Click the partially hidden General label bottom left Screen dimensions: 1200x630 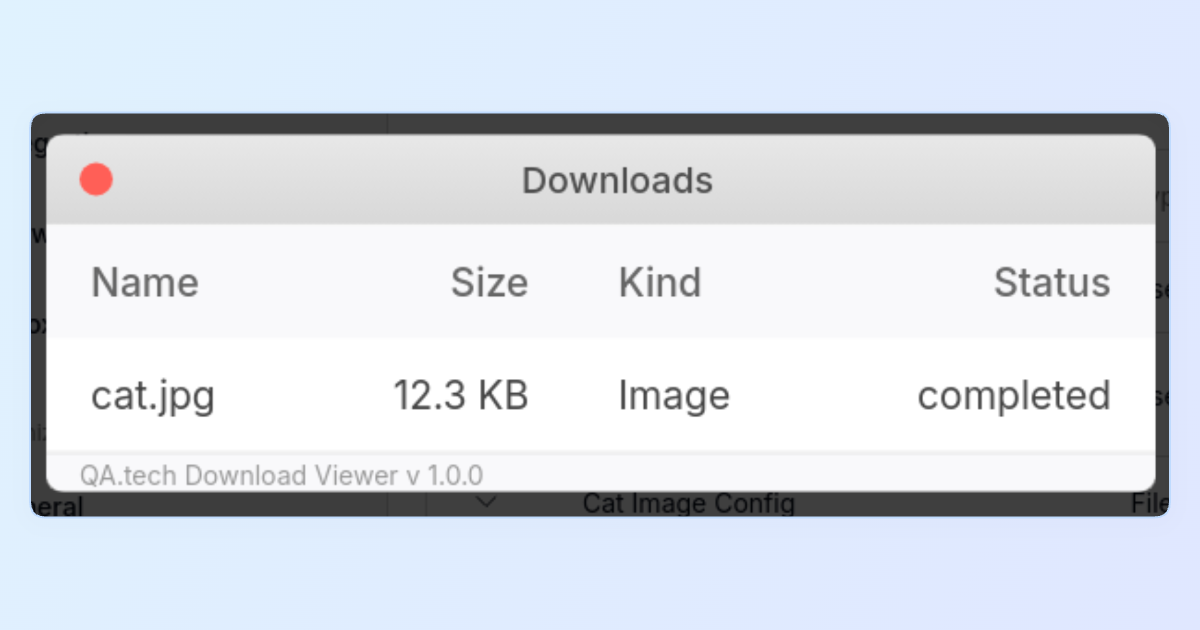[x=60, y=506]
